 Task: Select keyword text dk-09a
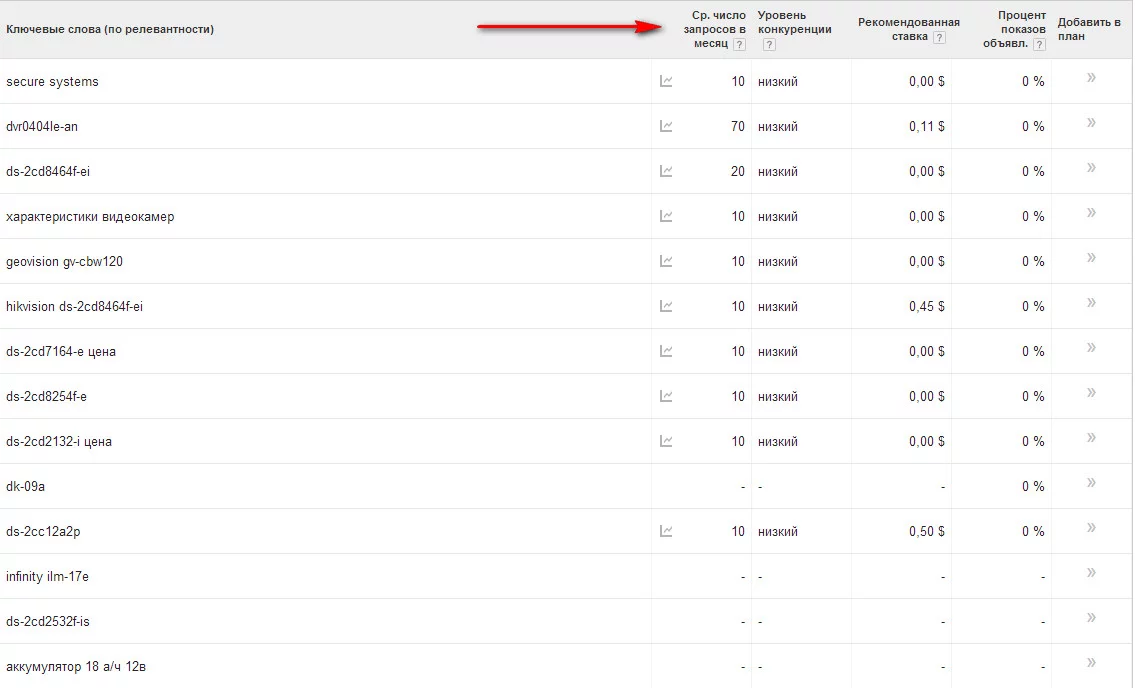[x=25, y=486]
